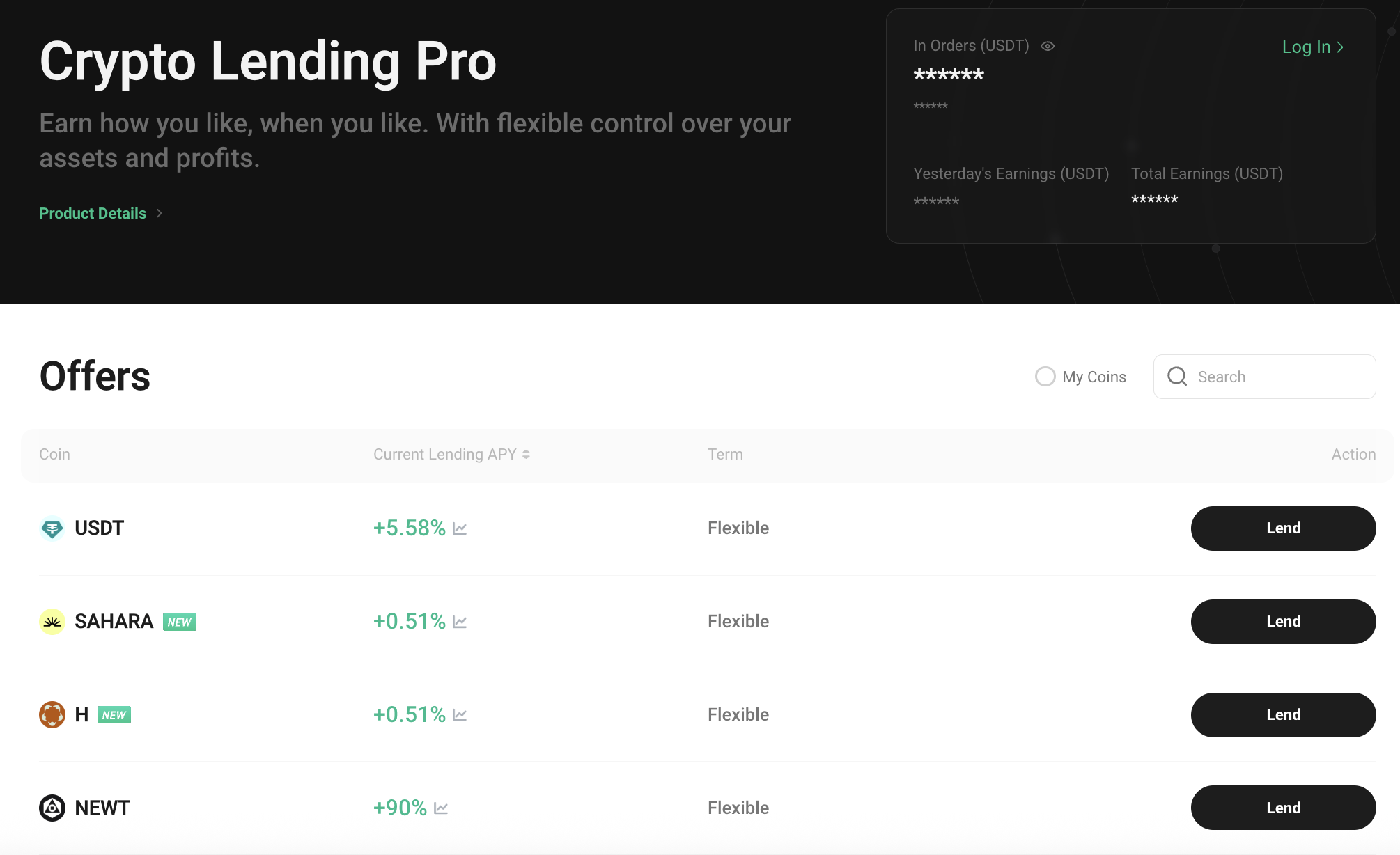
Task: Click the Log In arrow
Action: (1340, 47)
